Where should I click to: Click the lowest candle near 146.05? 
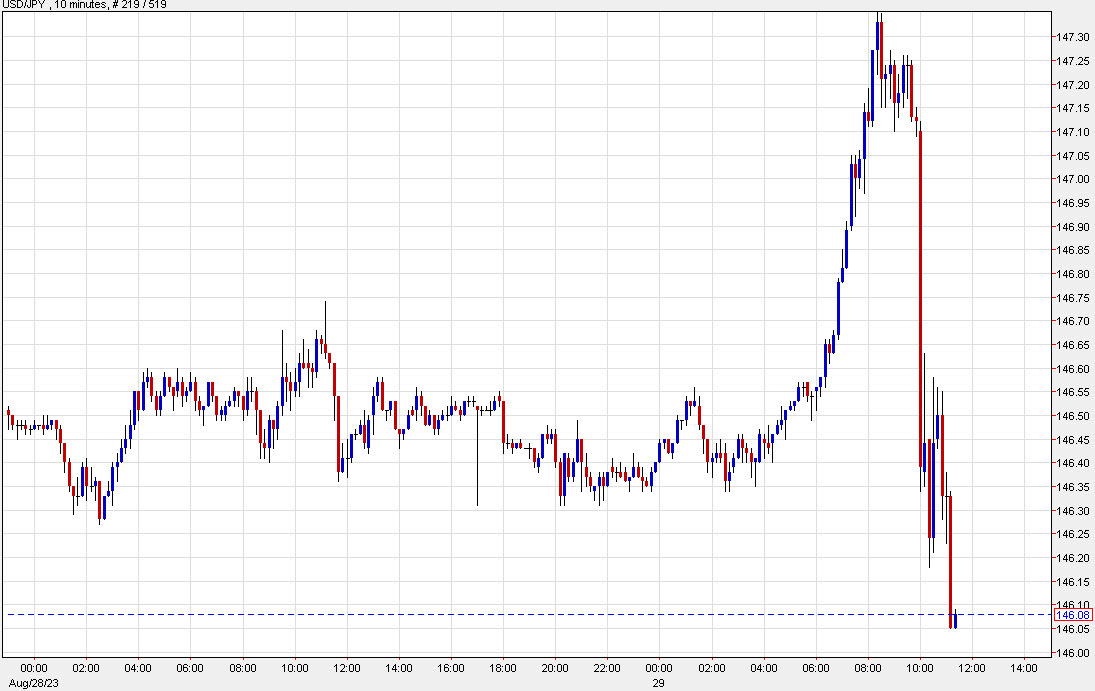(x=951, y=620)
